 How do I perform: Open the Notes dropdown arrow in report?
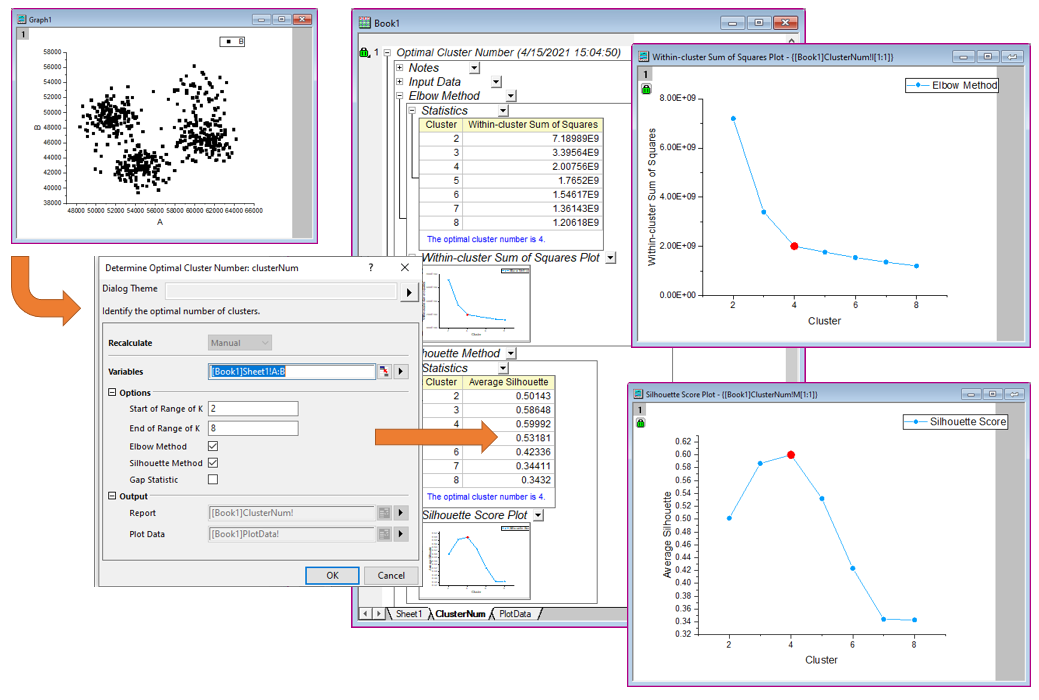tap(474, 68)
